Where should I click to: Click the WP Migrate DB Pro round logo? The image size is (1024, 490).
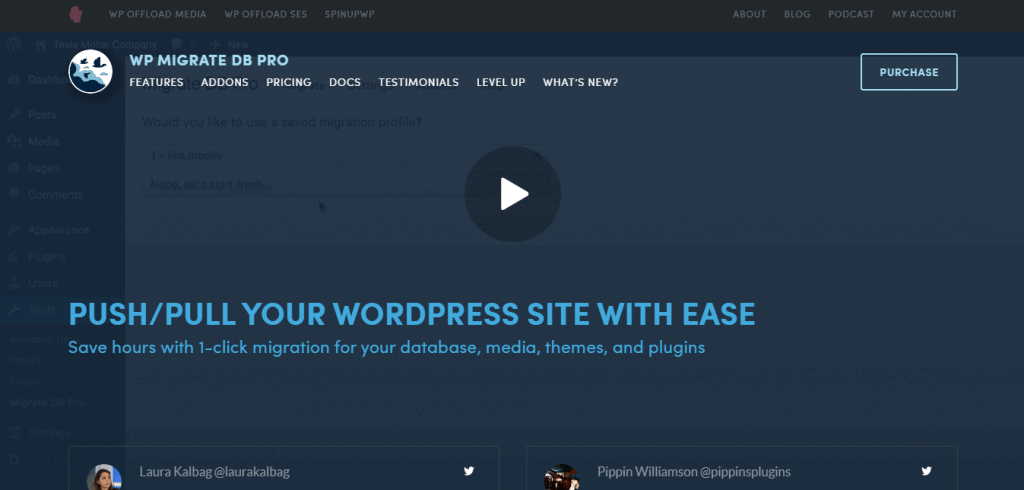coord(91,71)
